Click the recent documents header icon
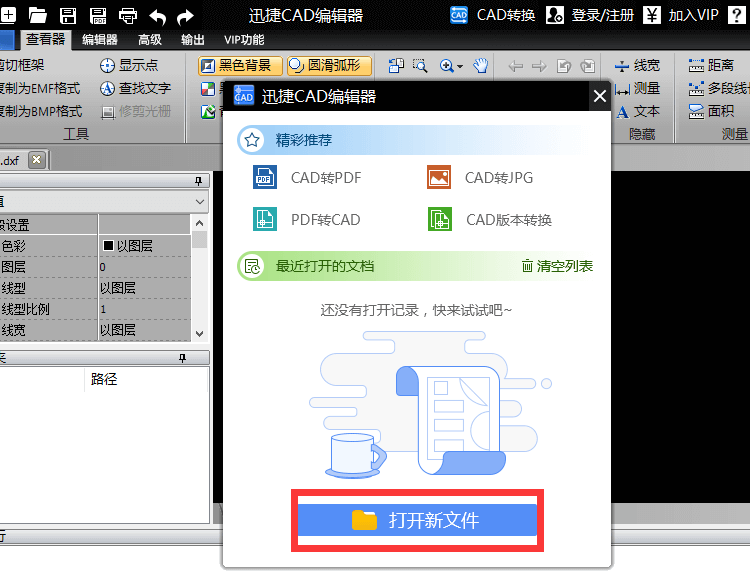Screen dimensions: 750x582 (252, 266)
